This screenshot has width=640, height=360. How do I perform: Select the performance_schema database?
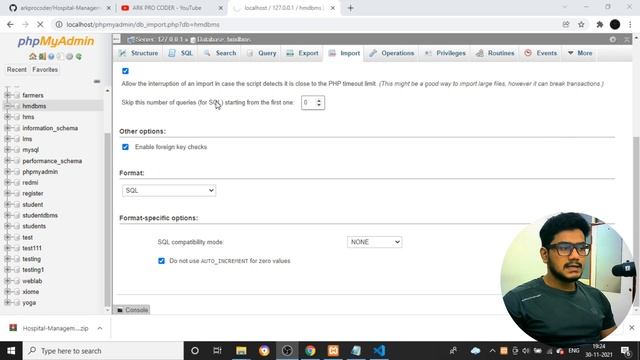52,161
